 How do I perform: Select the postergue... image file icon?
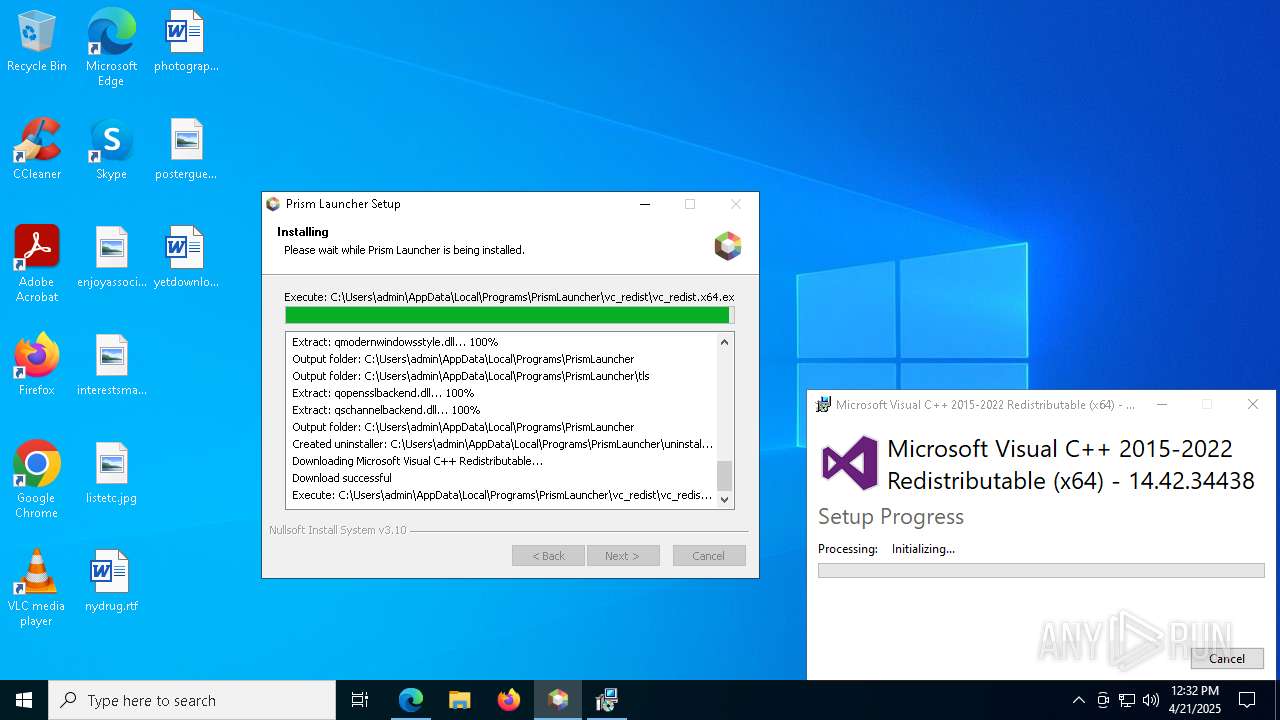tap(186, 149)
